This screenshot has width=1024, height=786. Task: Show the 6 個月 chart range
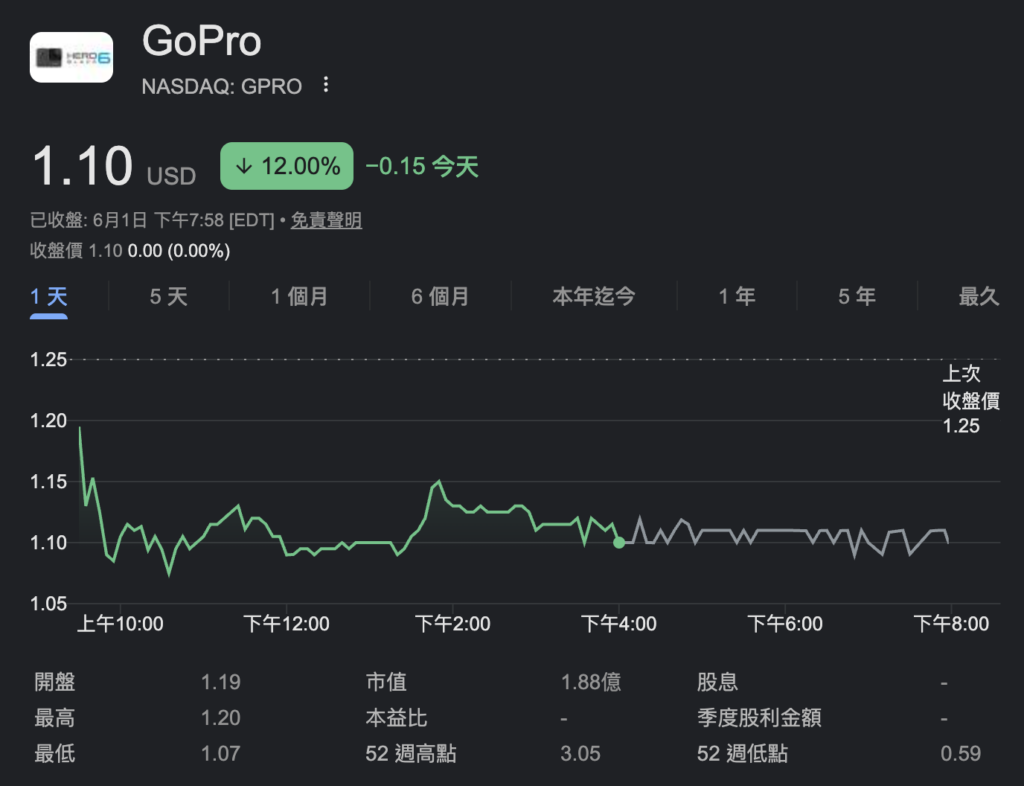(x=440, y=297)
